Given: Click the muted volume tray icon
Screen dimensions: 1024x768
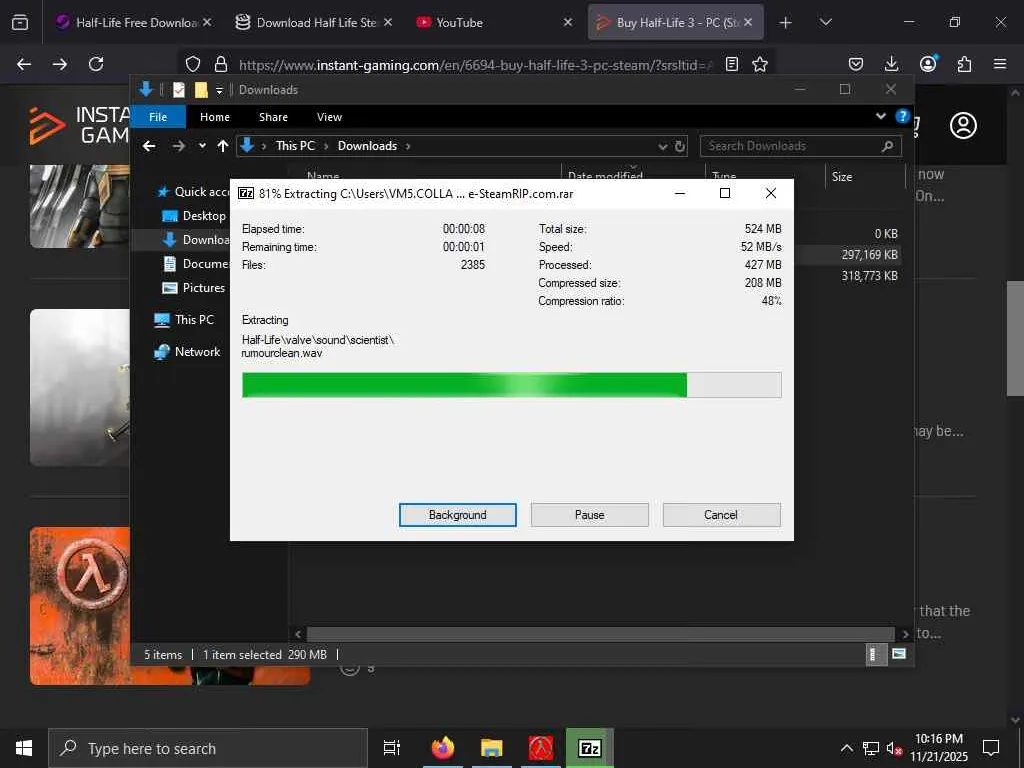Looking at the screenshot, I should pyautogui.click(x=894, y=748).
